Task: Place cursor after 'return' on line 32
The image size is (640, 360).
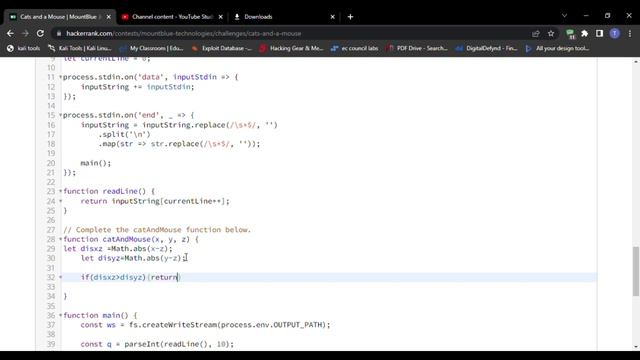Action: click(x=178, y=277)
